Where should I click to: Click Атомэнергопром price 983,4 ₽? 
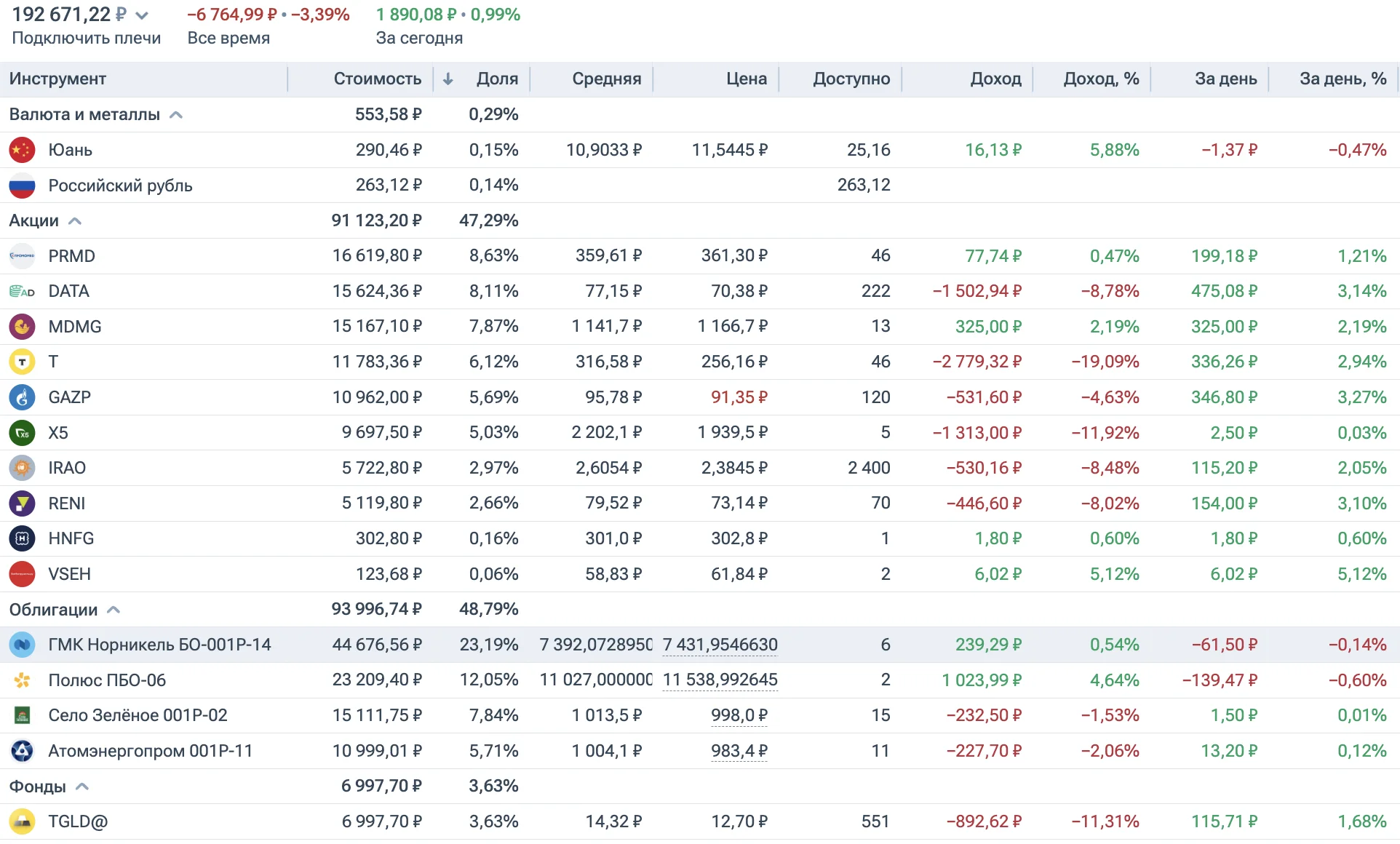coord(739,751)
